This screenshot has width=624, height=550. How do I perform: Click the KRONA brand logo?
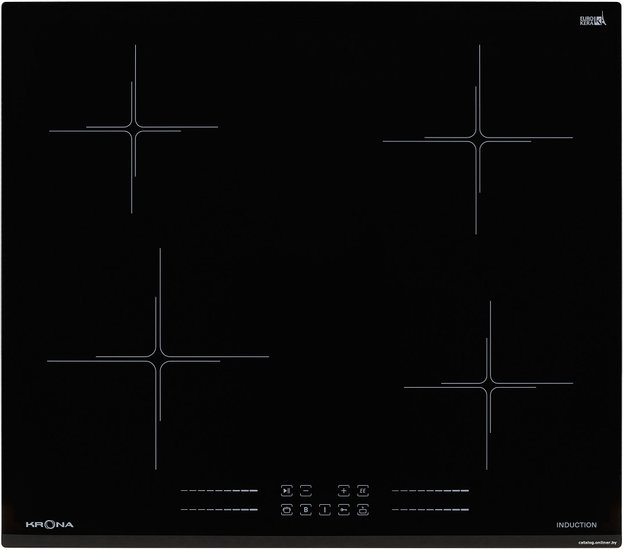click(x=49, y=525)
